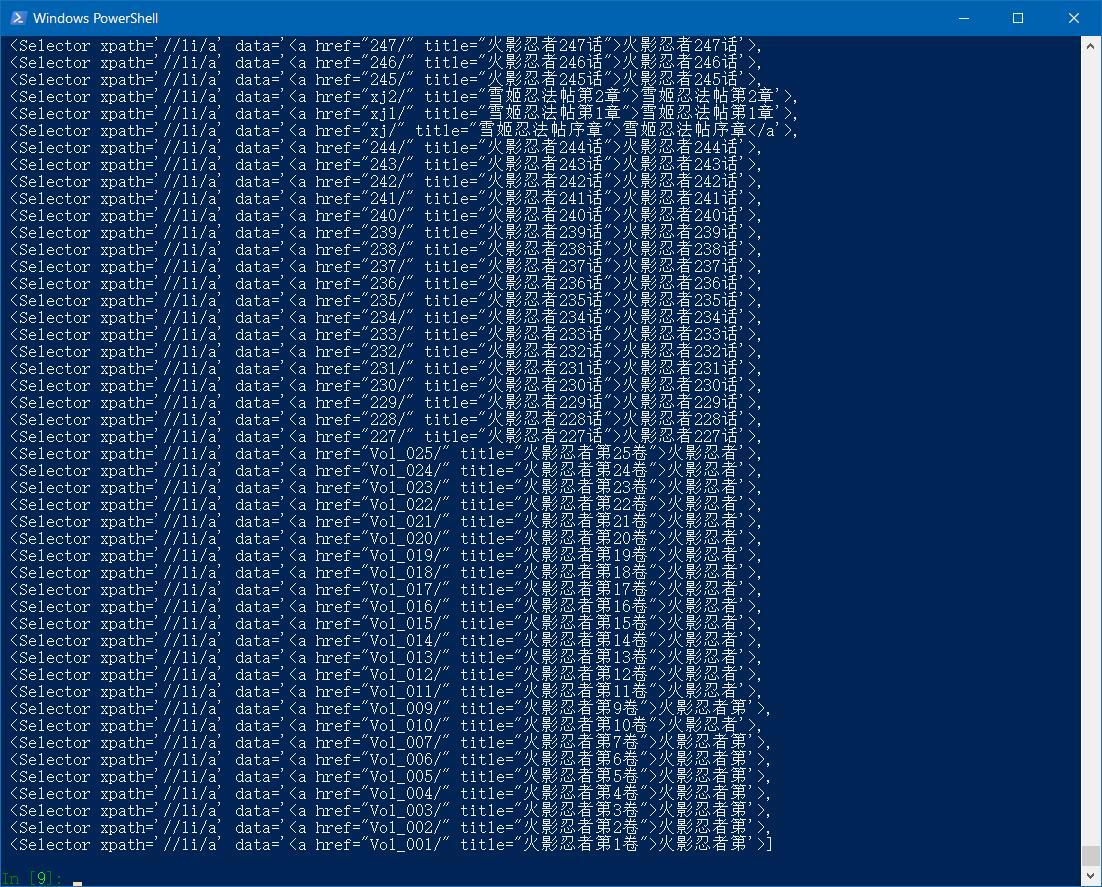Click the line with href="244/"
This screenshot has height=887, width=1102.
[386, 148]
